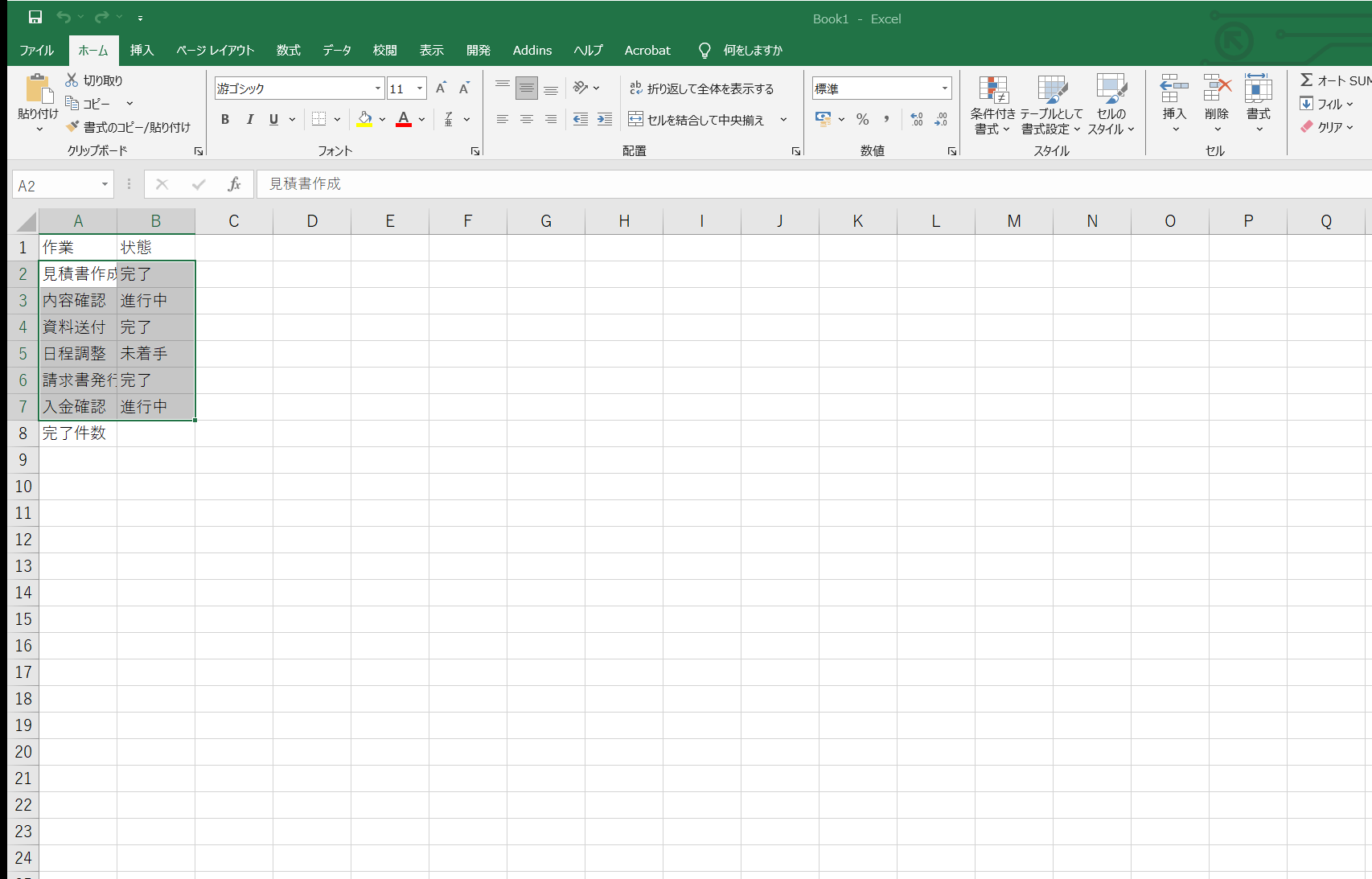Screen dimensions: 1372x879
Task: Click Increase Decimal icon
Action: pyautogui.click(x=917, y=119)
